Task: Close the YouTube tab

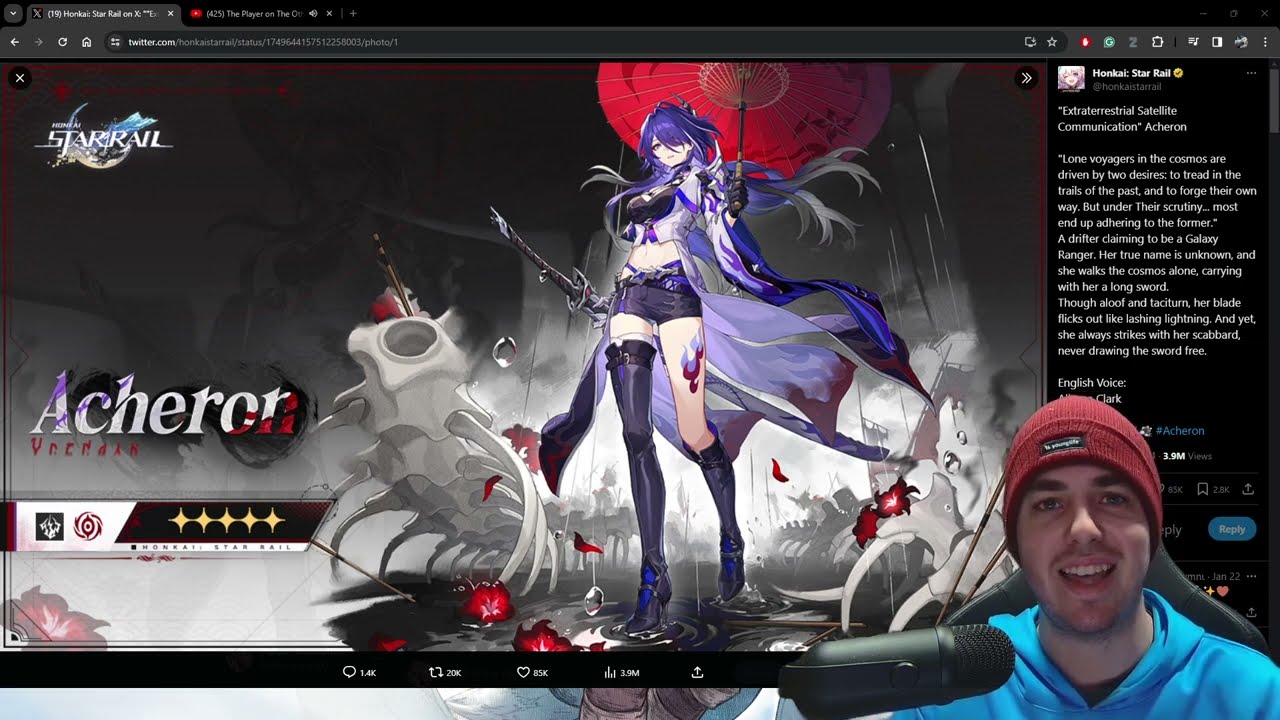Action: [329, 14]
